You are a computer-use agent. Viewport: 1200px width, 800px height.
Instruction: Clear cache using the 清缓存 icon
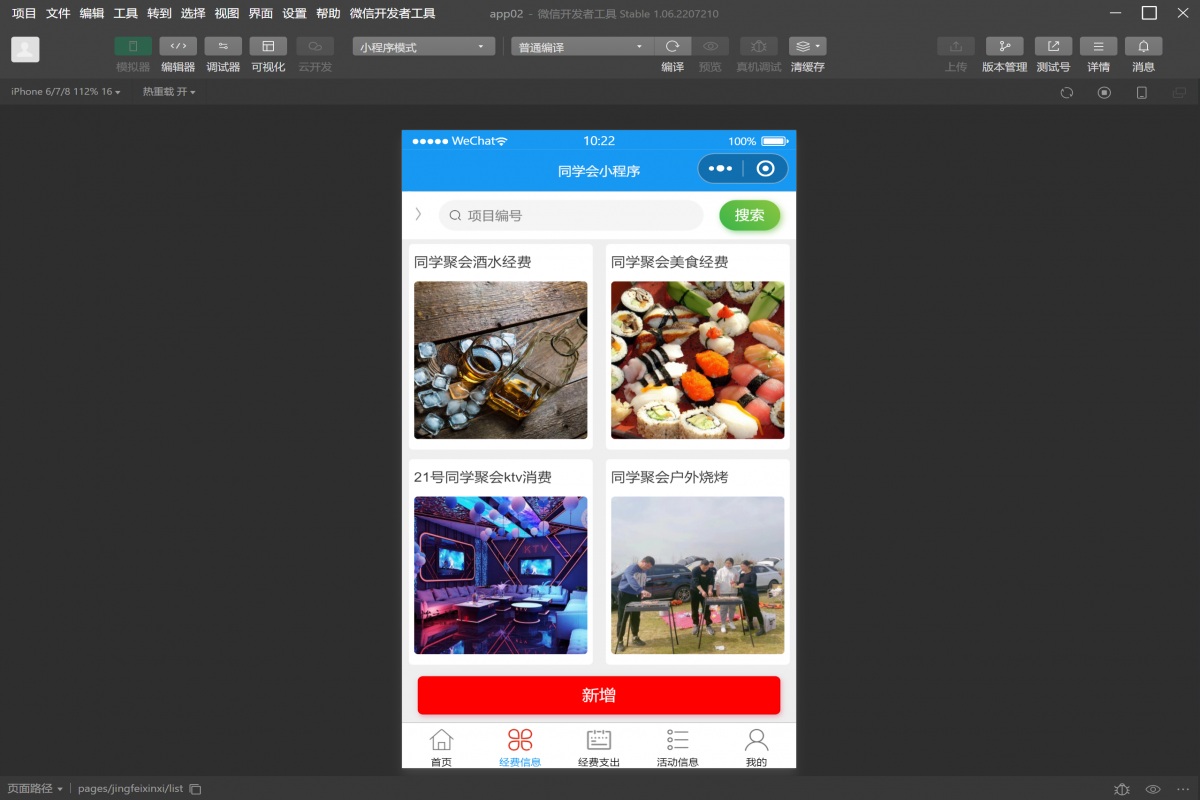tap(802, 46)
